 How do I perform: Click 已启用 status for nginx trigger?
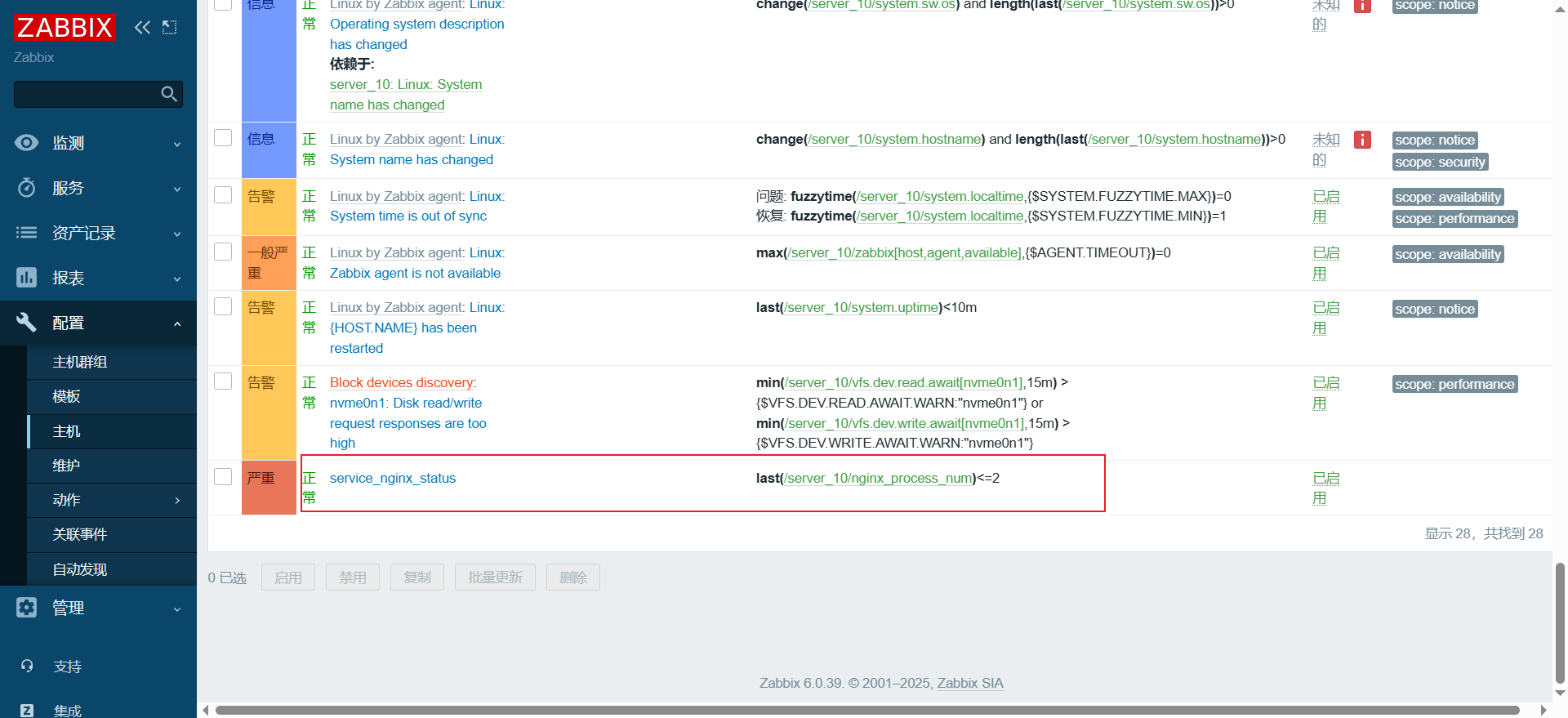click(x=1325, y=488)
